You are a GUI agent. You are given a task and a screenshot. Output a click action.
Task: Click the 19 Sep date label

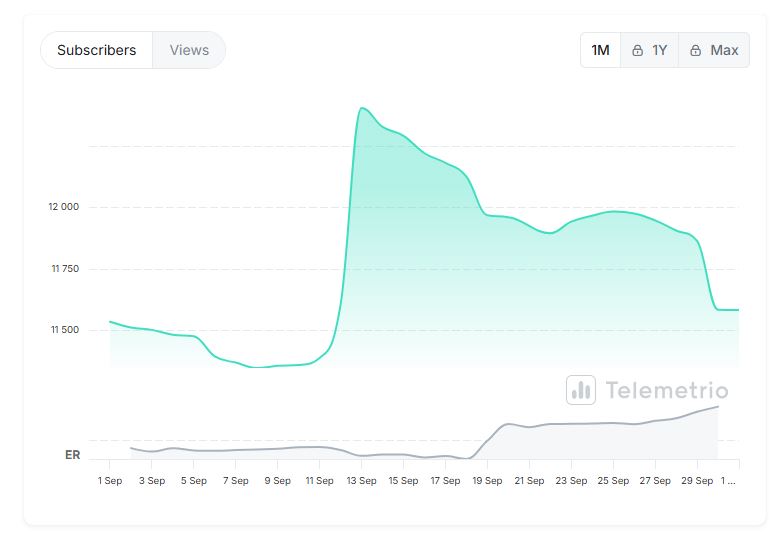point(487,481)
